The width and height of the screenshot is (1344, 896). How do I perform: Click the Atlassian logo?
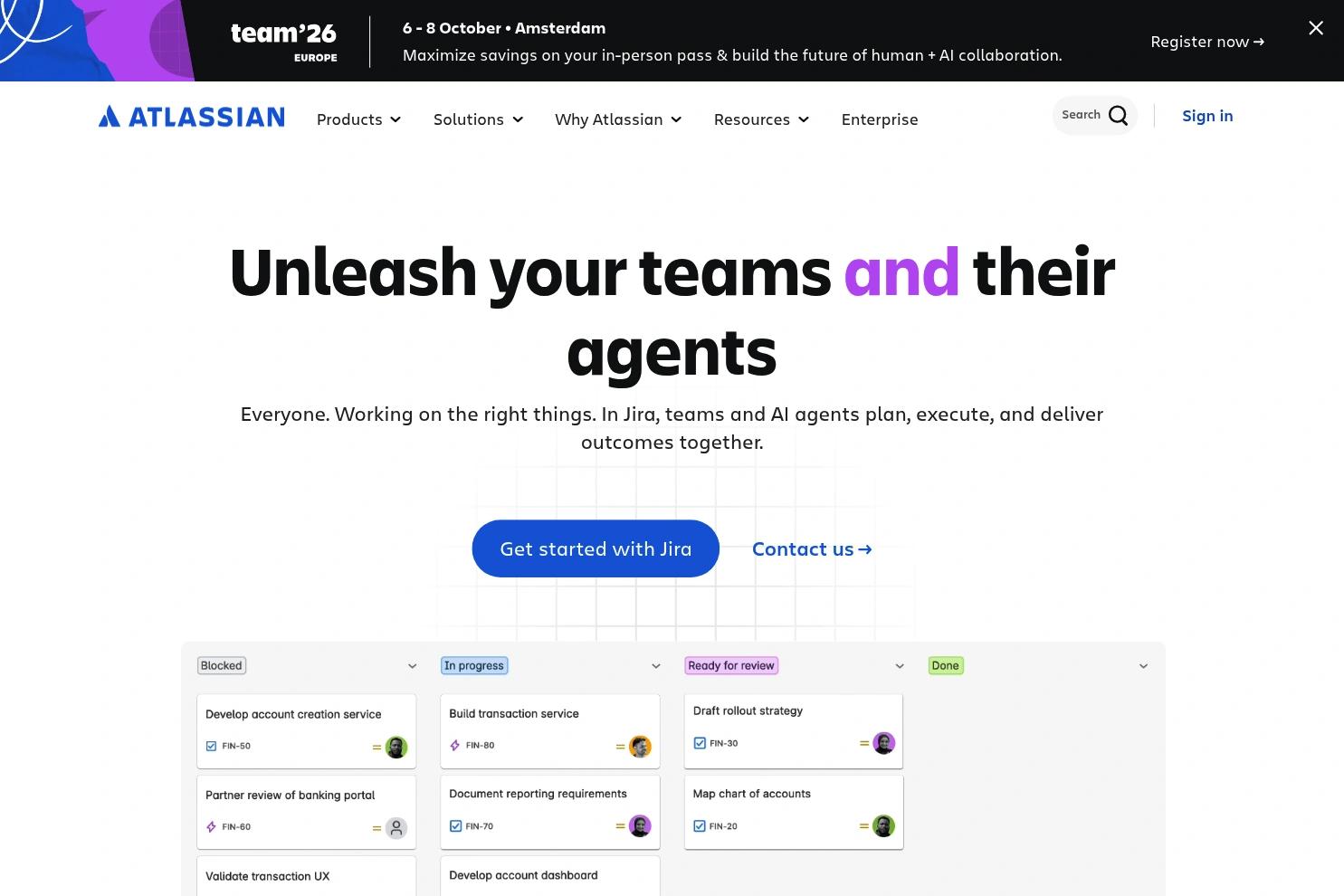192,117
